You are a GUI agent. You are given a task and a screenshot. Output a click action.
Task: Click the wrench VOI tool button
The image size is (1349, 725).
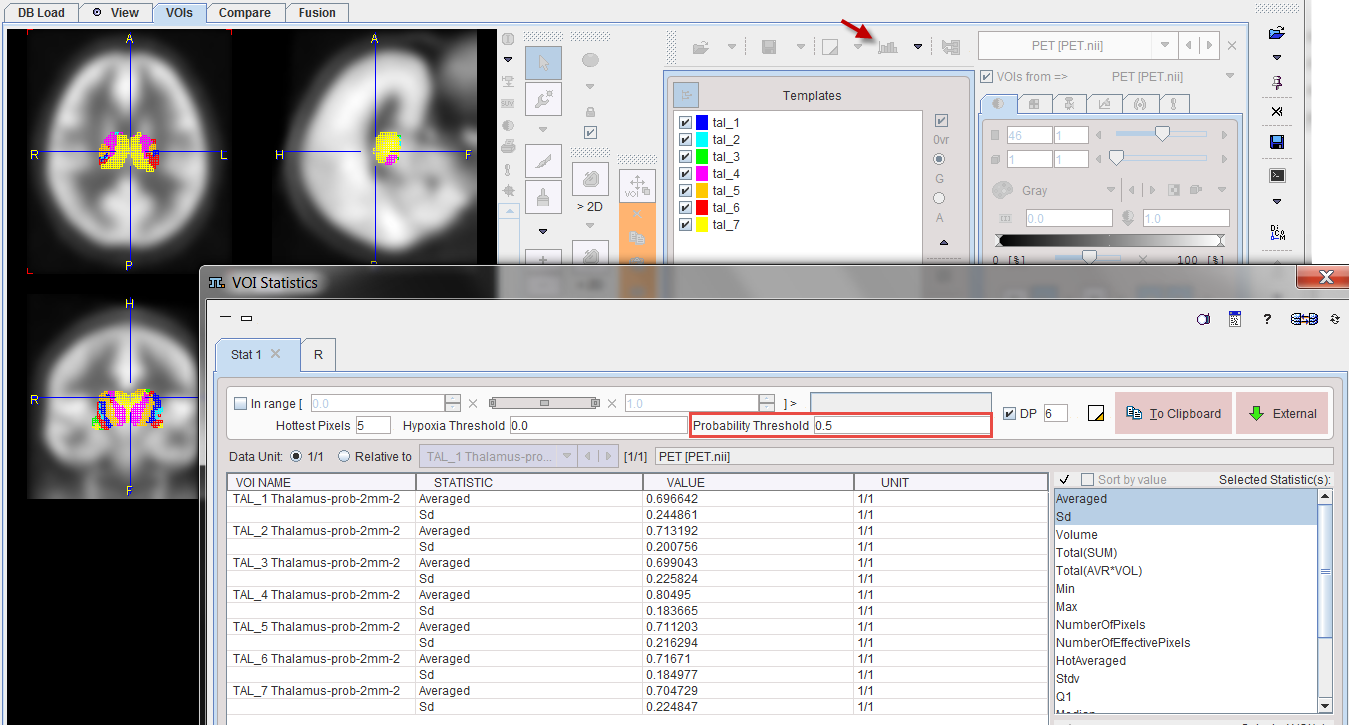coord(543,99)
